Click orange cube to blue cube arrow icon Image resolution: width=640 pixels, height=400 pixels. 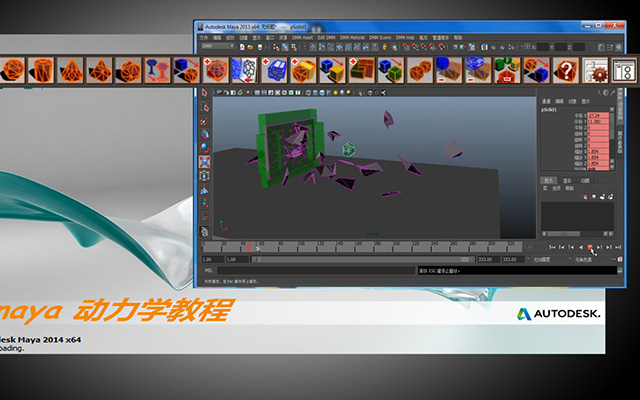click(x=536, y=70)
